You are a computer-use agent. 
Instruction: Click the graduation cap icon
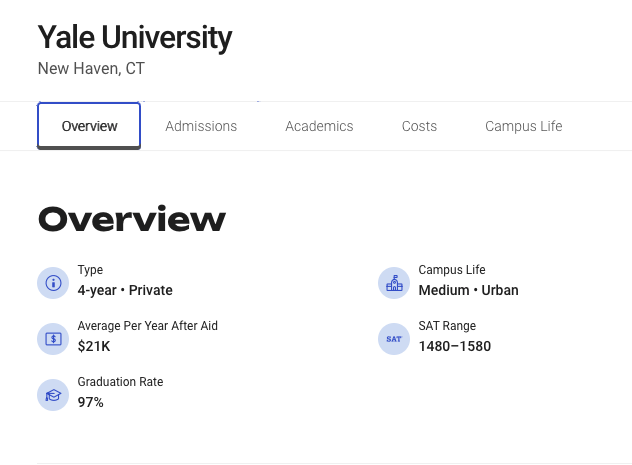point(53,395)
